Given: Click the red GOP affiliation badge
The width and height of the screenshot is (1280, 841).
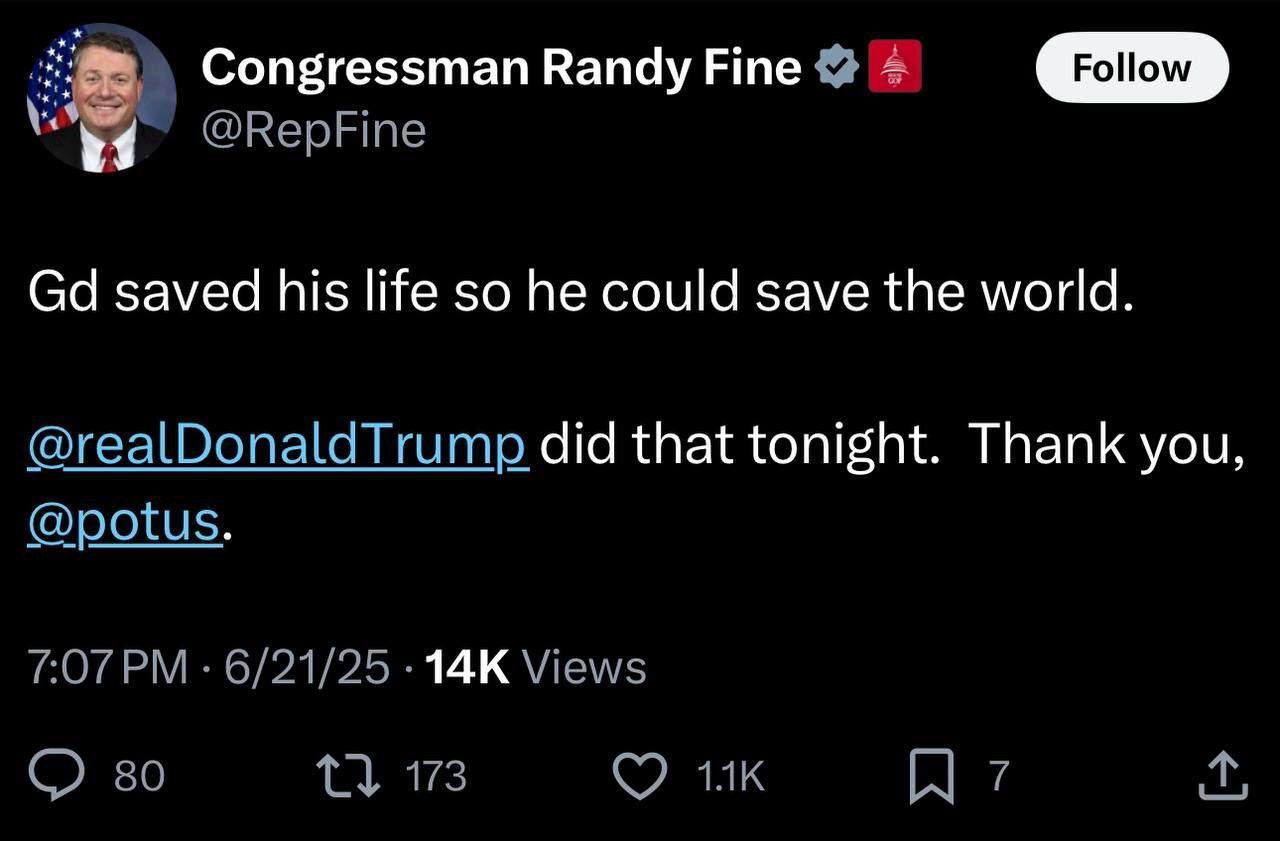Looking at the screenshot, I should (894, 68).
